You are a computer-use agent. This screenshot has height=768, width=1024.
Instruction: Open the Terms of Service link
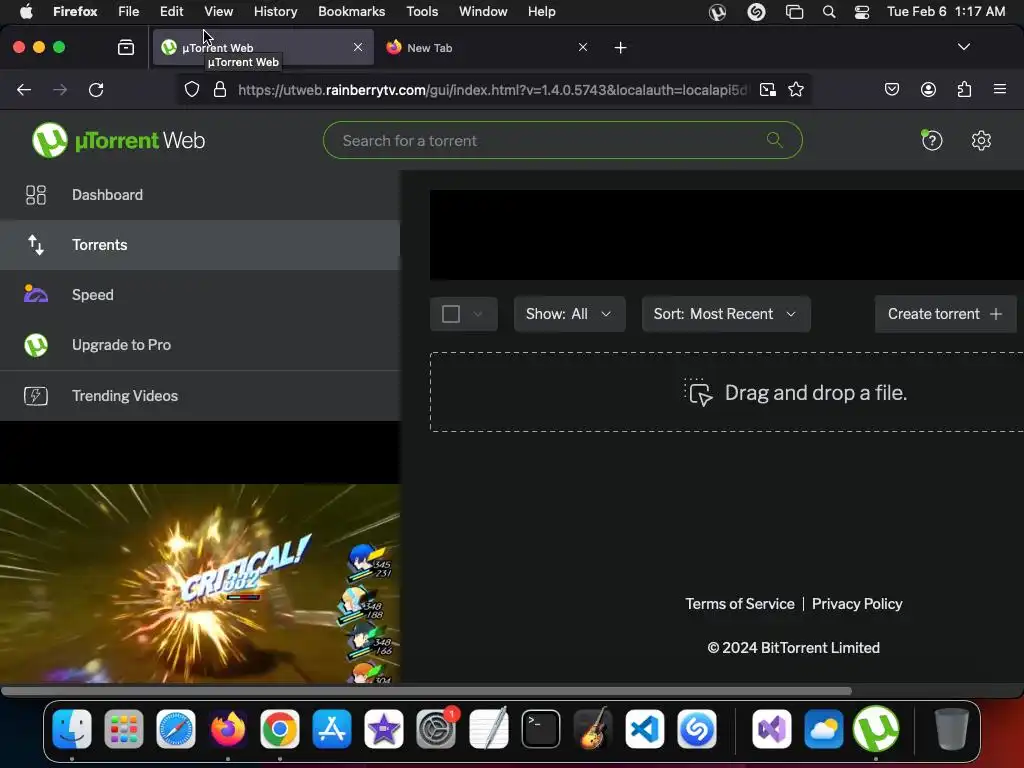coord(740,604)
